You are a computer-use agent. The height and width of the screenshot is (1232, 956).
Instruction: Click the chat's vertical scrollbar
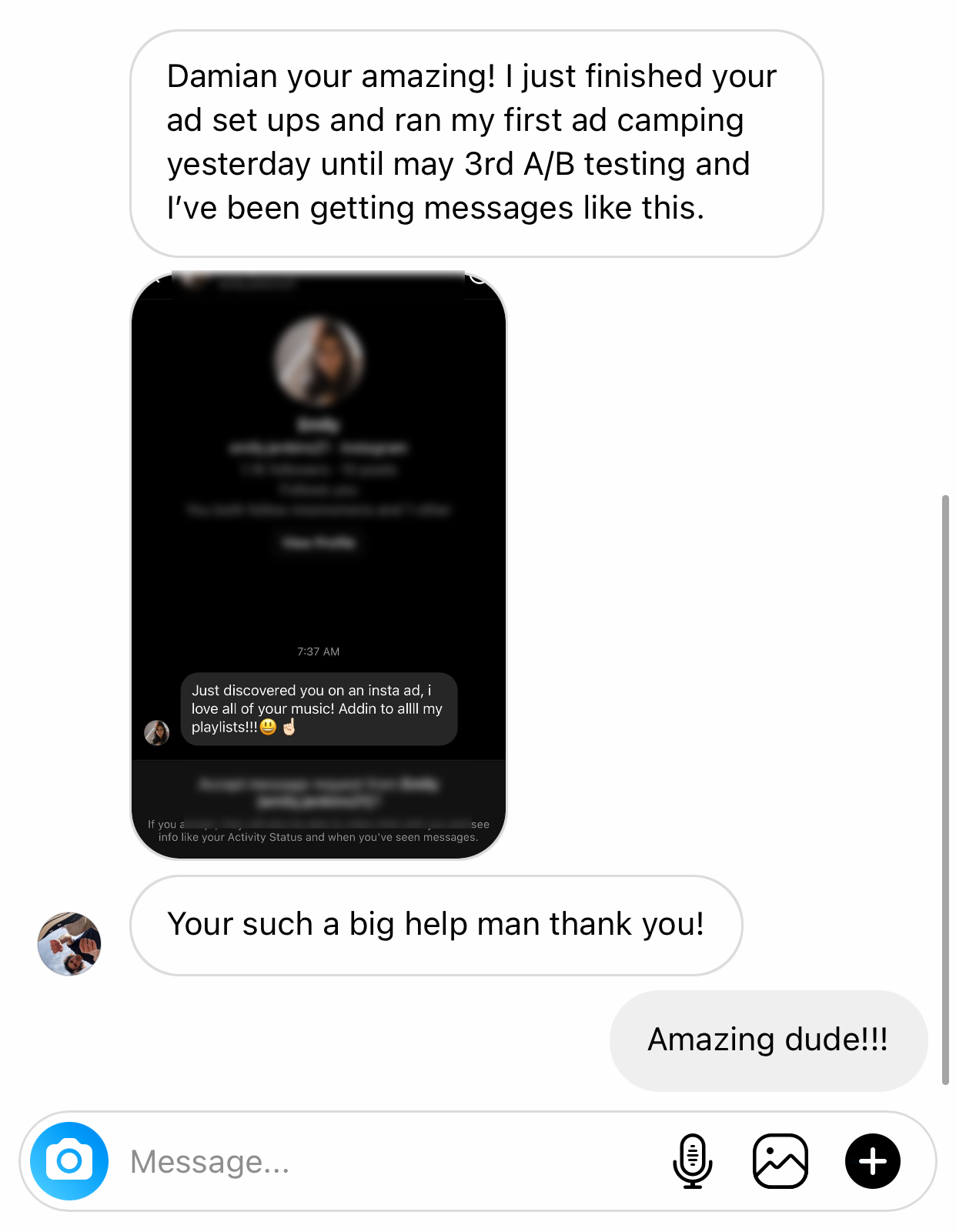coord(945,790)
